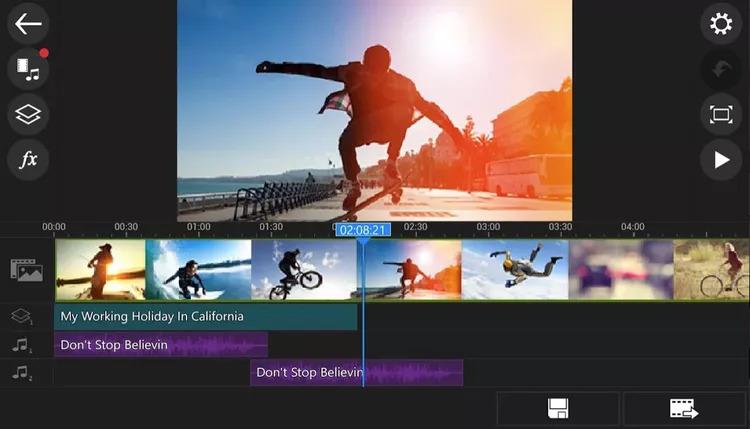750x429 pixels.
Task: Select the woman on bicycle clip
Action: point(711,270)
